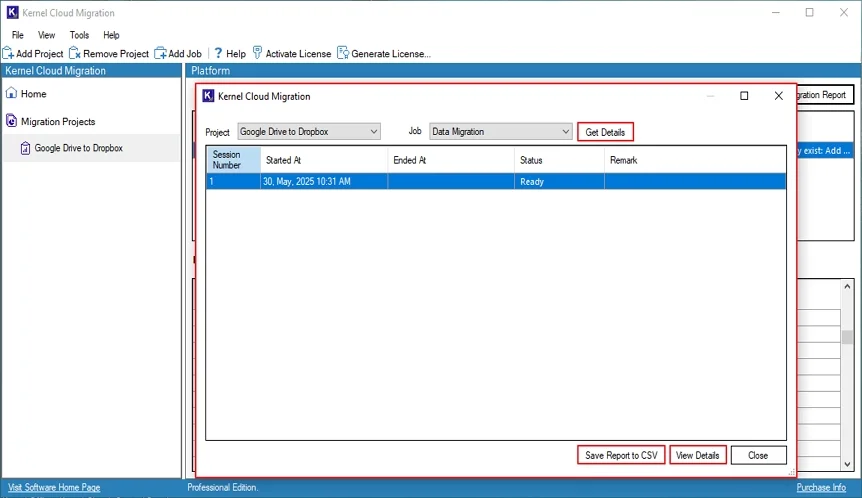Click the Get Details button

click(x=605, y=132)
